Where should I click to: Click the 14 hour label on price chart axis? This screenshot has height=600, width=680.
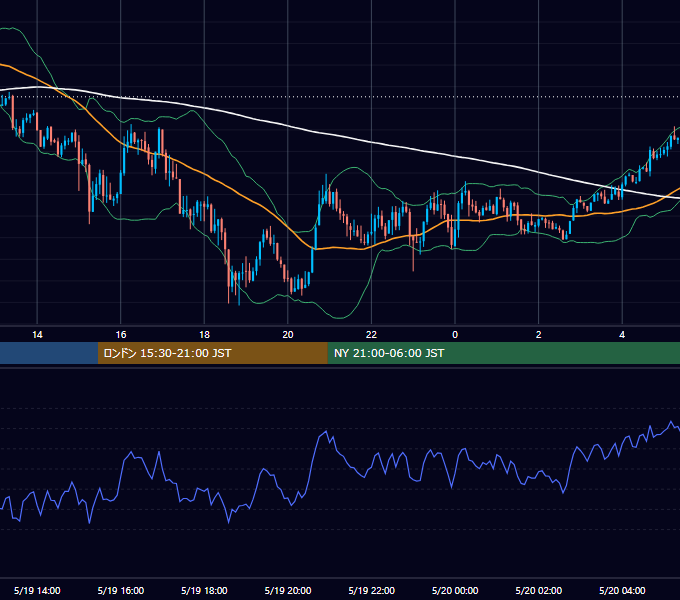37,335
